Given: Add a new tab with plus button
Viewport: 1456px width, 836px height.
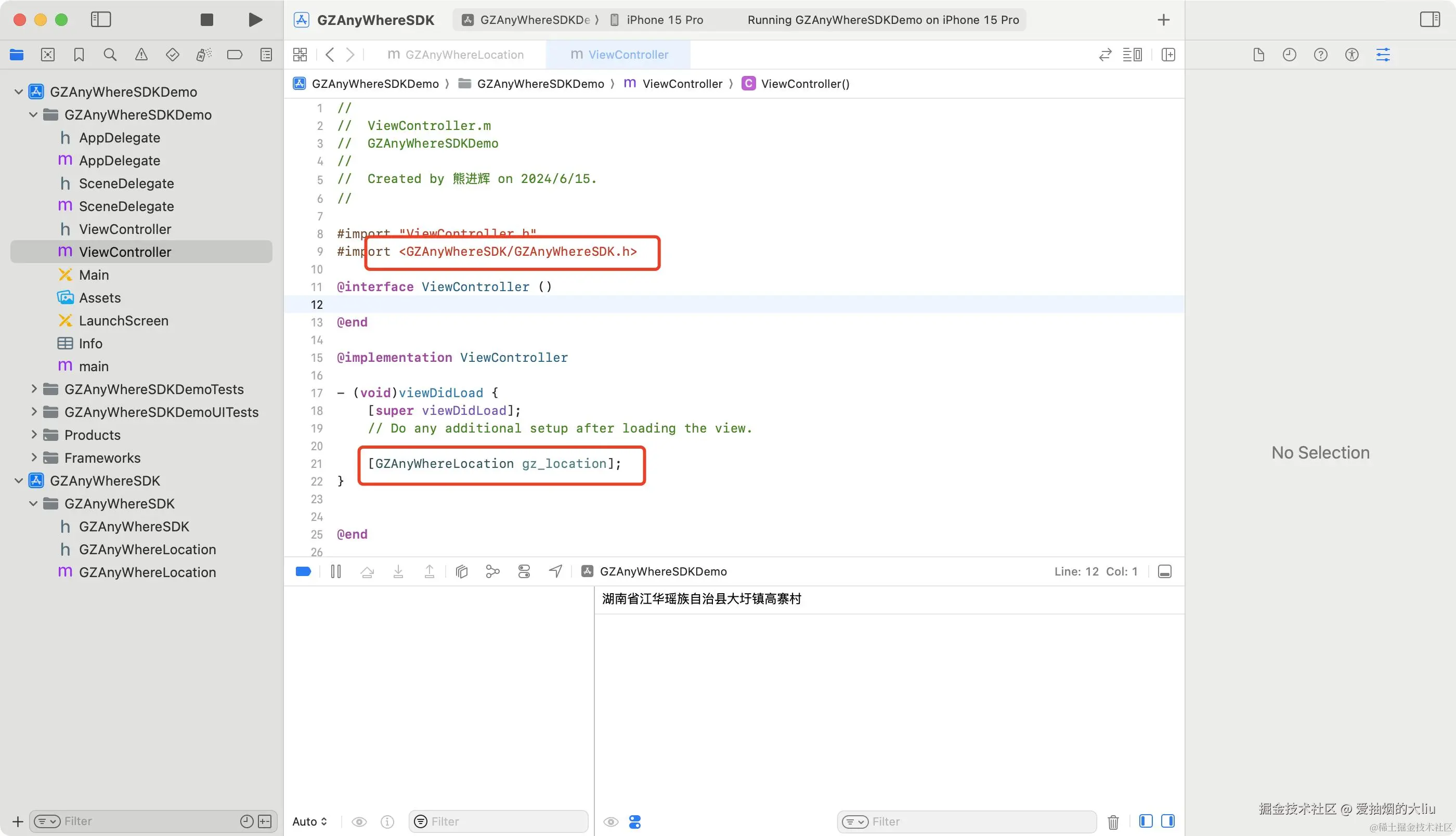Looking at the screenshot, I should pos(1163,20).
